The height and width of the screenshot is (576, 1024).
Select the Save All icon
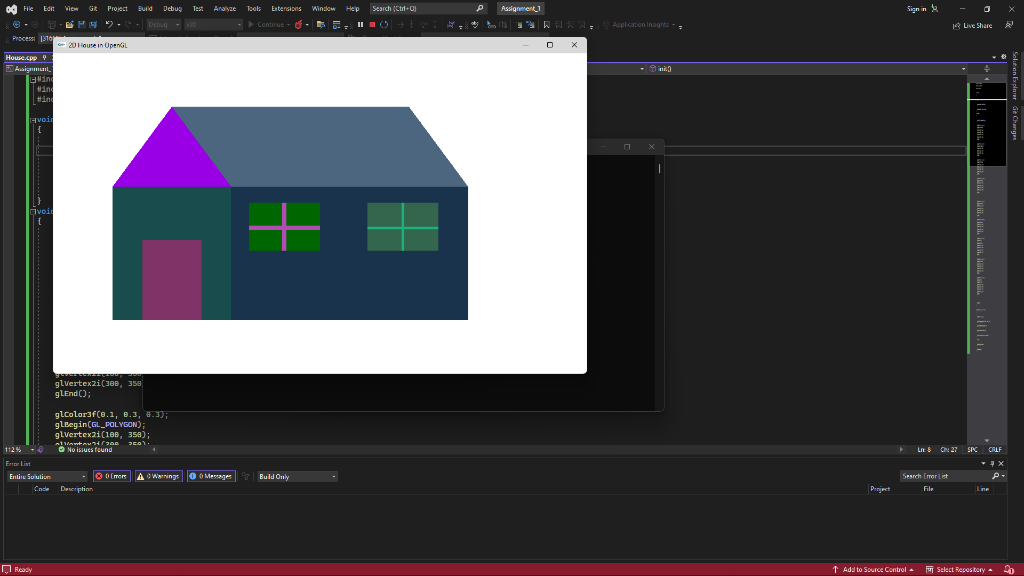tap(93, 25)
